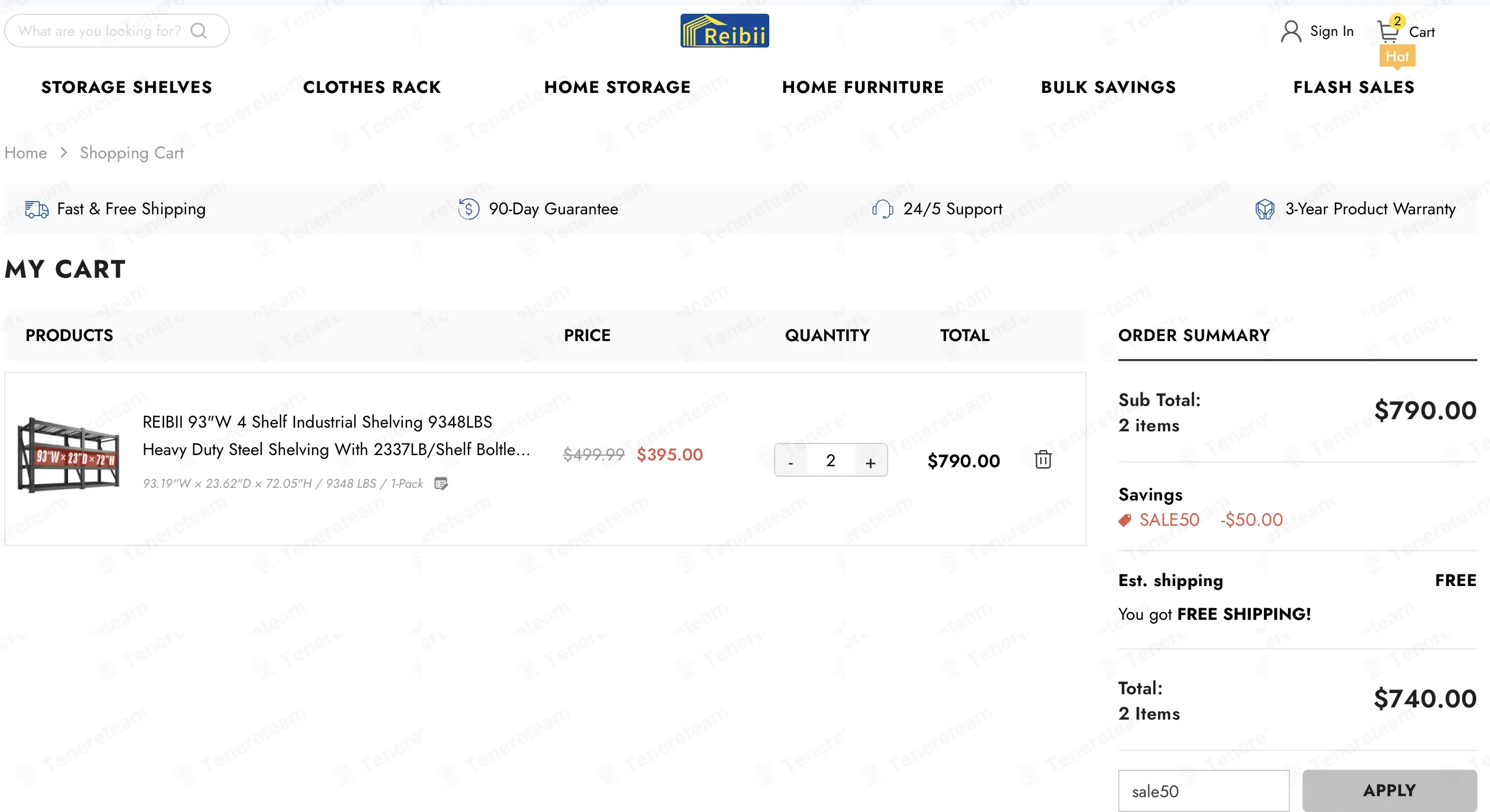Viewport: 1490px width, 812px height.
Task: Apply the coupon with the APPLY button
Action: pos(1389,790)
